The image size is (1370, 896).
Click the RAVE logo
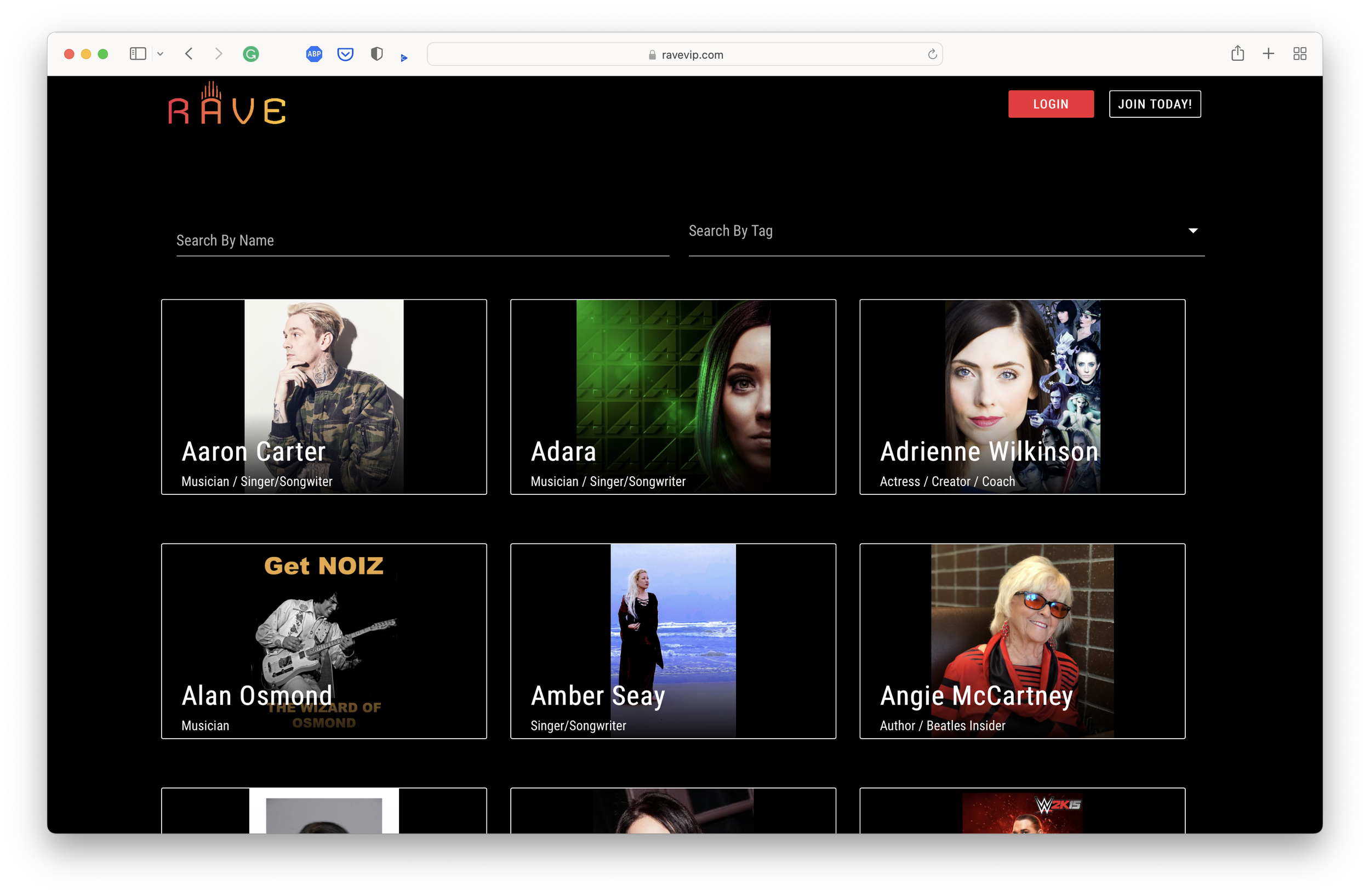(227, 104)
